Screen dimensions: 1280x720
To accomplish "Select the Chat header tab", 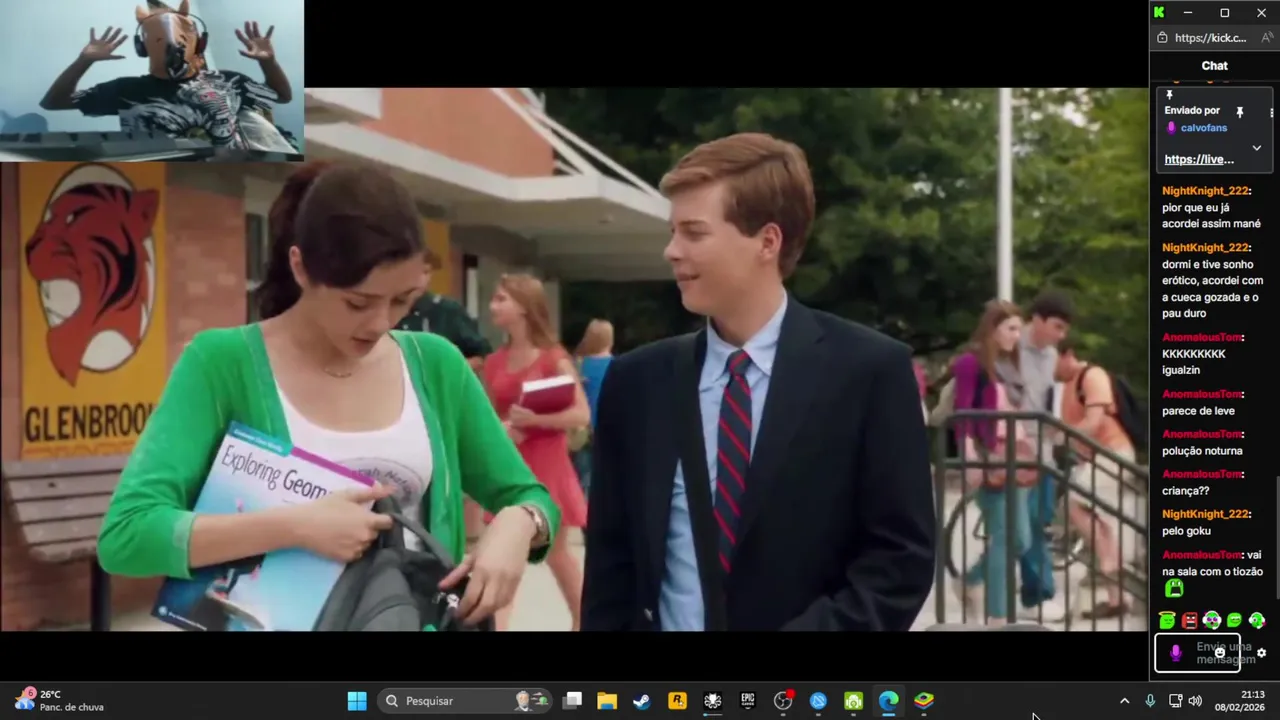I will [1214, 66].
